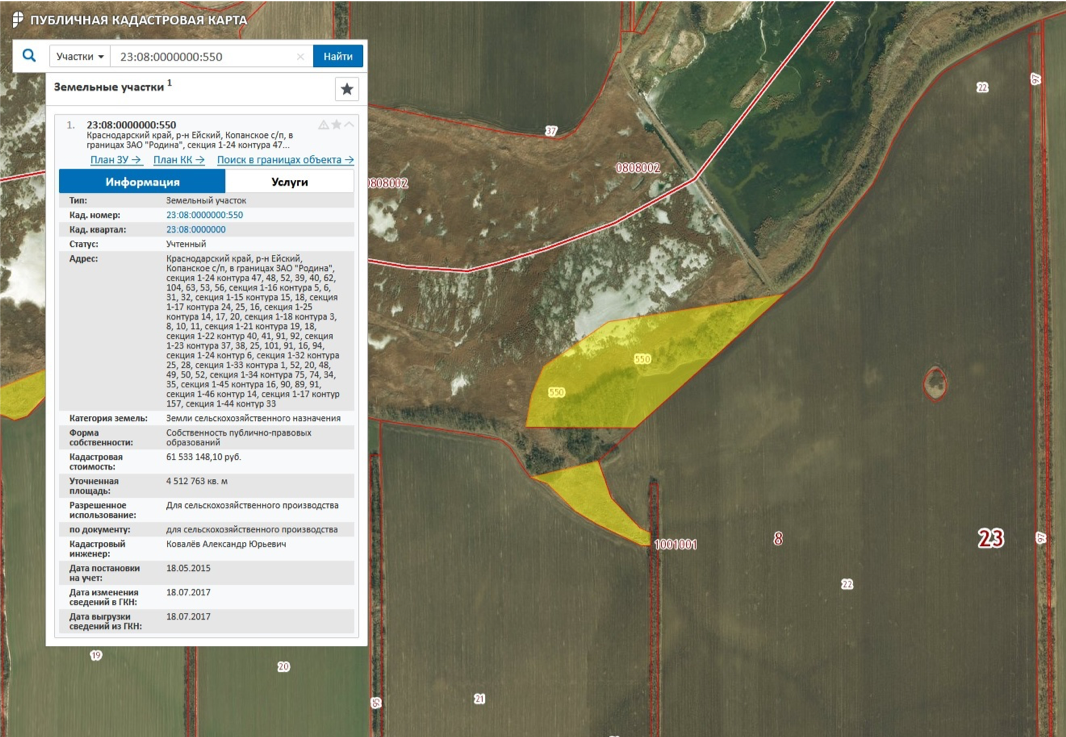Click Поиск в границах объекта link
The width and height of the screenshot is (1066, 737).
click(285, 160)
